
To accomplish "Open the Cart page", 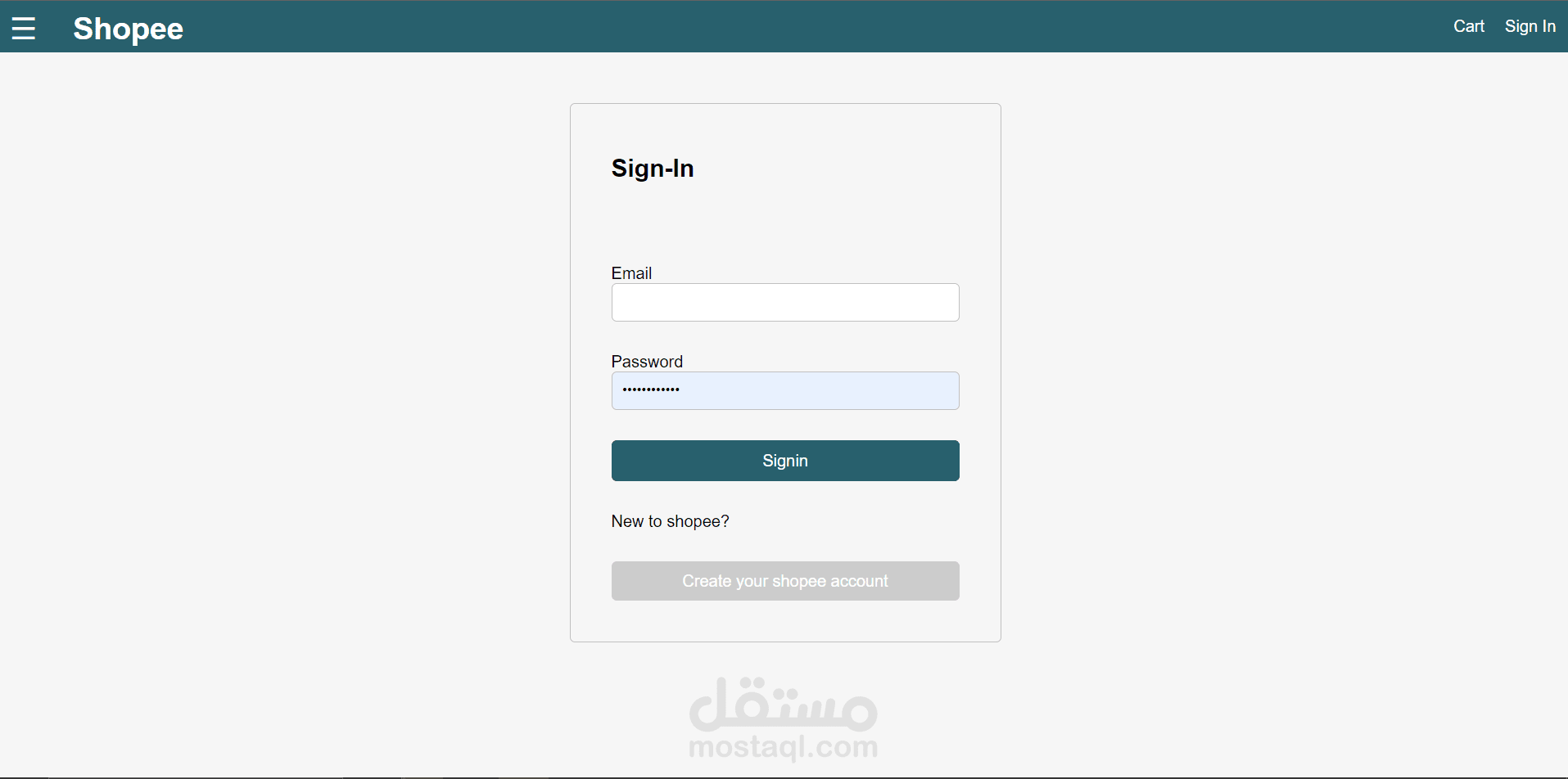I will [1468, 26].
